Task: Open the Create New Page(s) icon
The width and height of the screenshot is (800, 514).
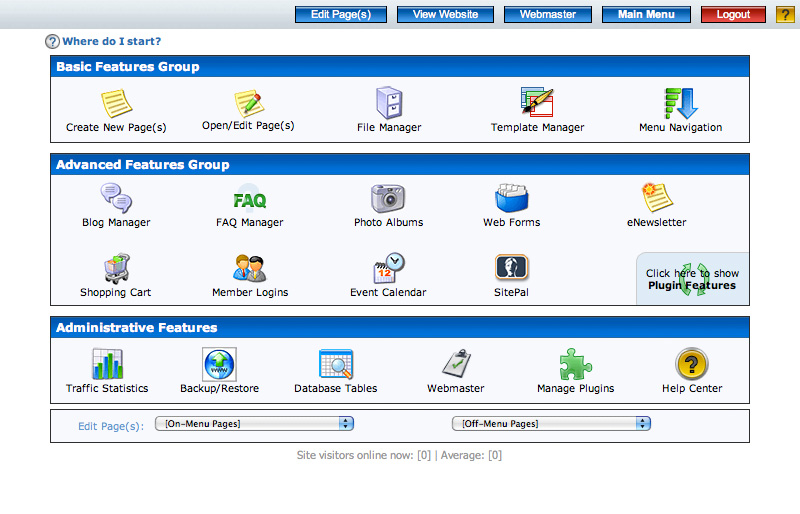Action: (x=116, y=103)
